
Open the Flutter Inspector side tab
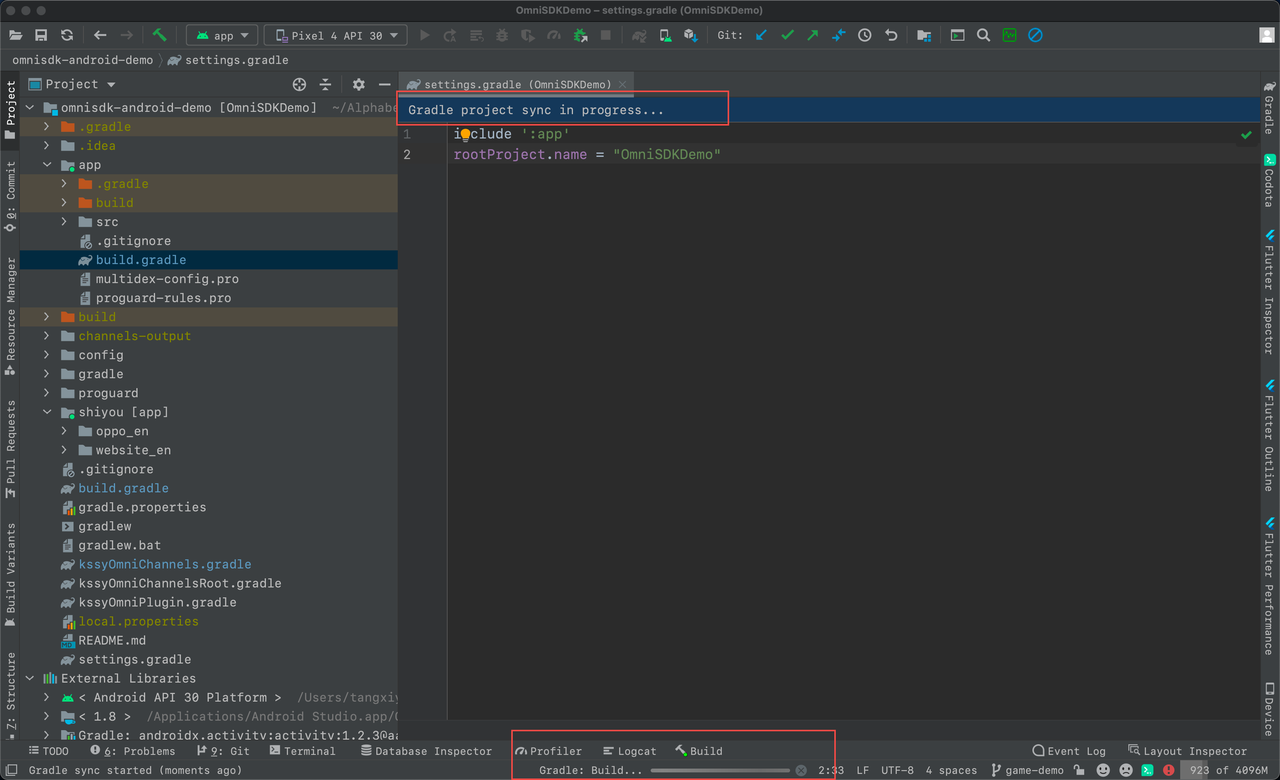pos(1268,291)
